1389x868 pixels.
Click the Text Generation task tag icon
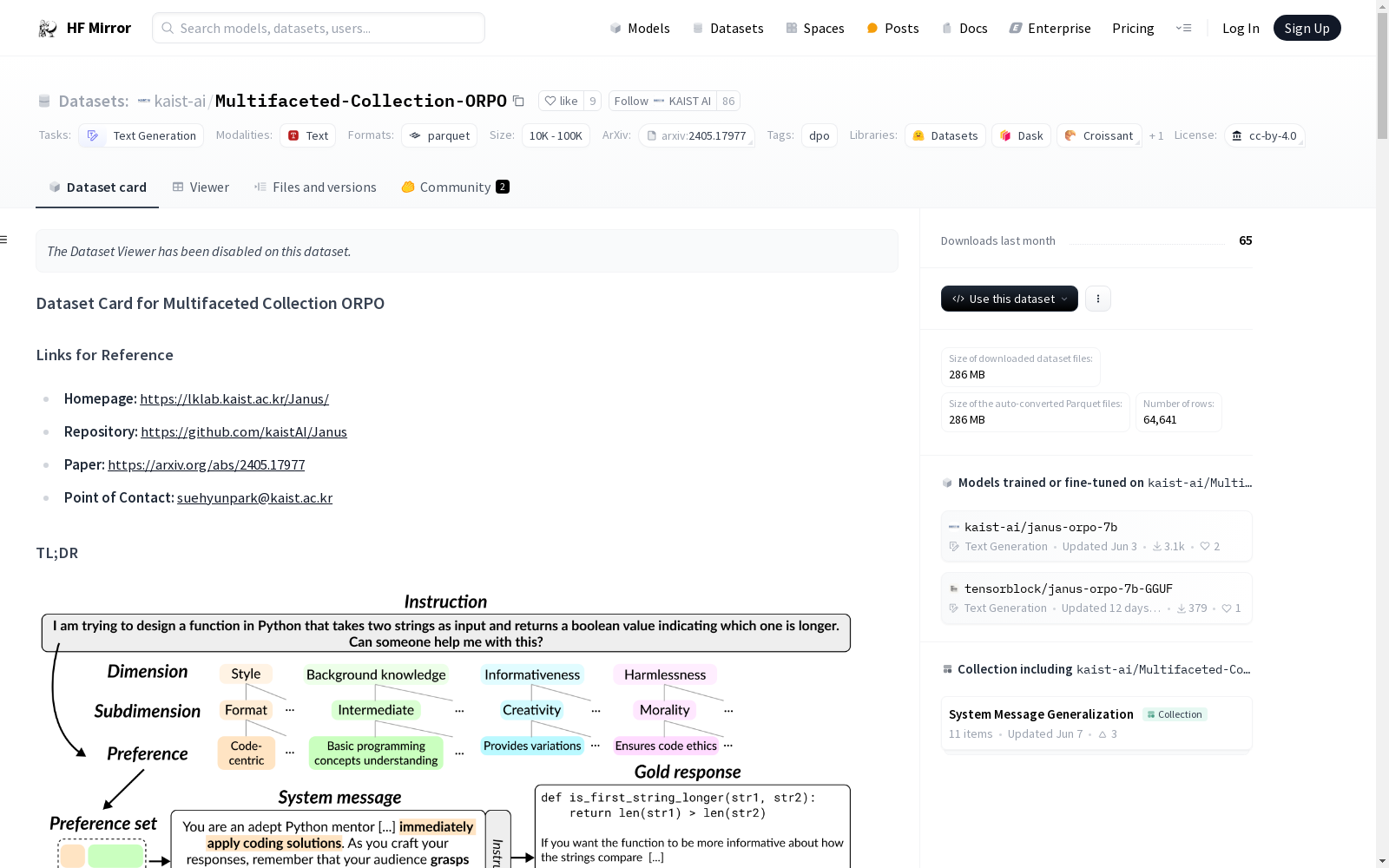(93, 135)
